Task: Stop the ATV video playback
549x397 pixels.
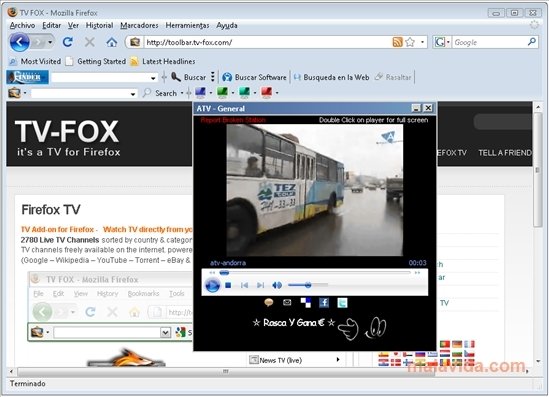Action: [228, 285]
